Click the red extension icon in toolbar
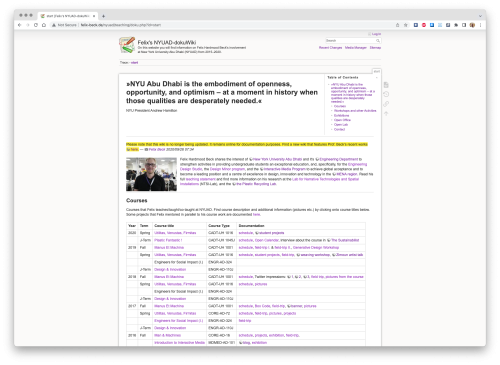500x365 pixels. [424, 25]
